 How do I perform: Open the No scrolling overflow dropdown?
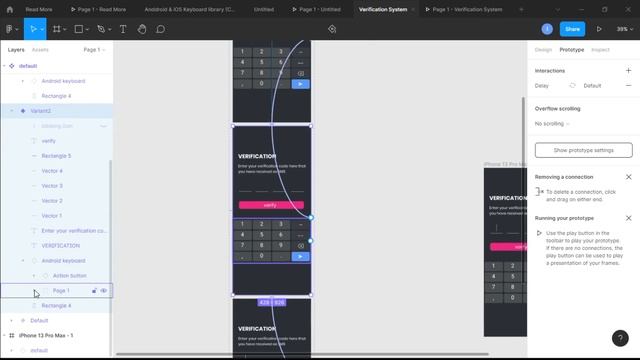pos(552,124)
